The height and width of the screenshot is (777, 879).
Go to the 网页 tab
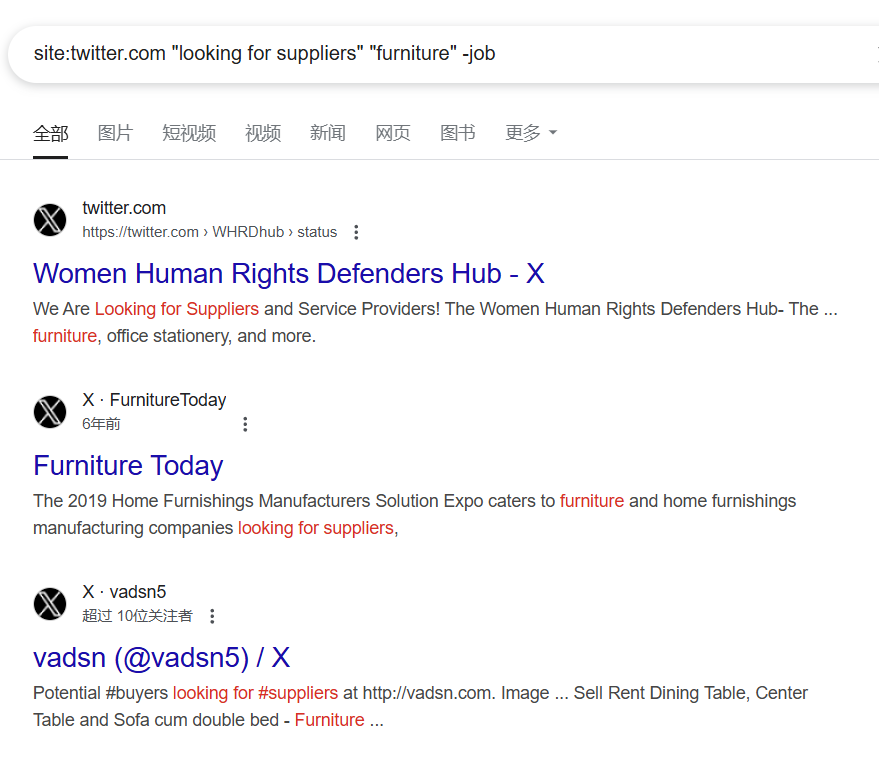pos(392,133)
